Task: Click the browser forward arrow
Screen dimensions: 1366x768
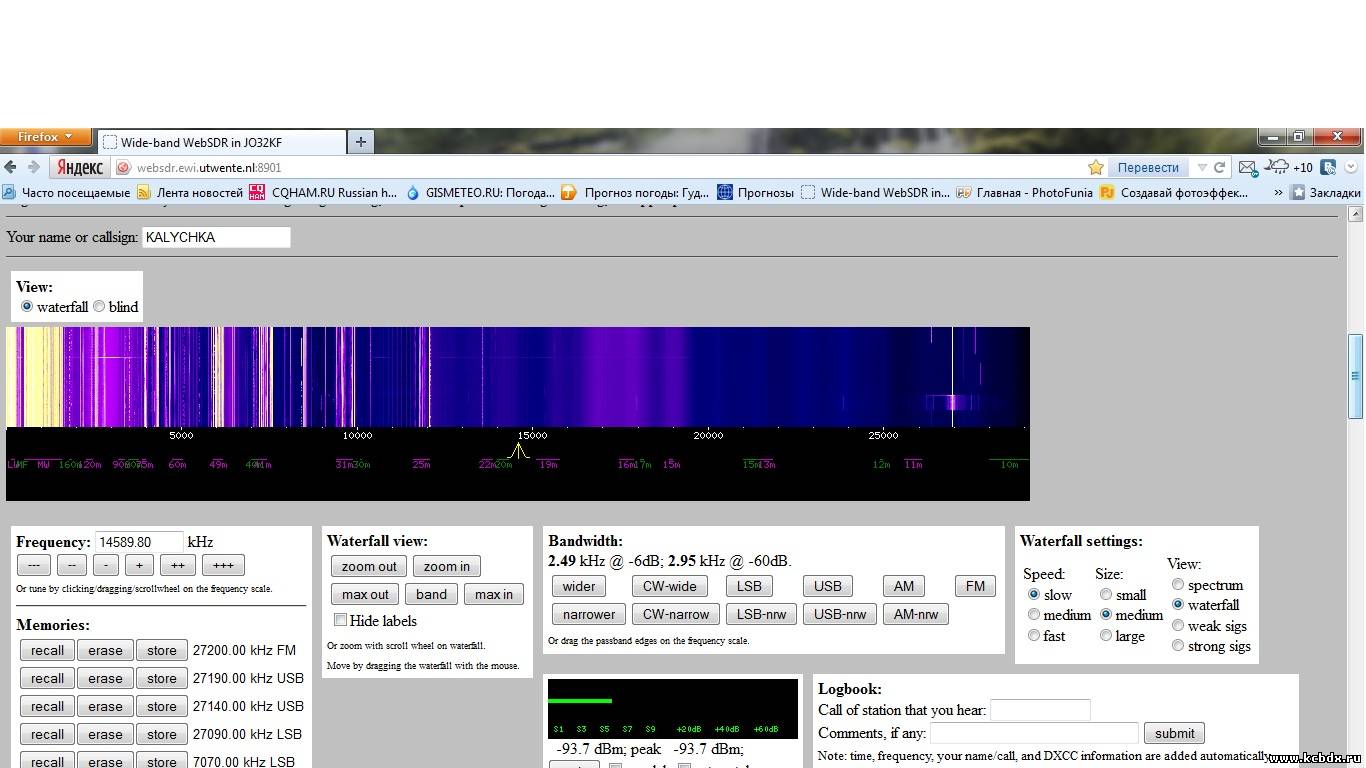Action: 33,167
